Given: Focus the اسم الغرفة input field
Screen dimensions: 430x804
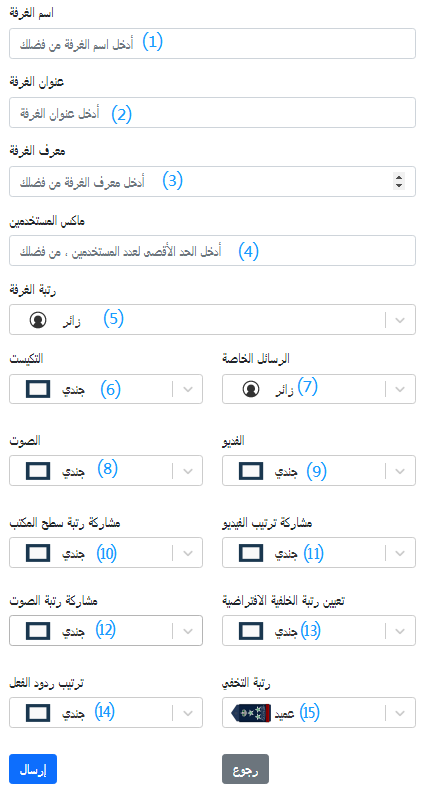Looking at the screenshot, I should click(x=212, y=44).
